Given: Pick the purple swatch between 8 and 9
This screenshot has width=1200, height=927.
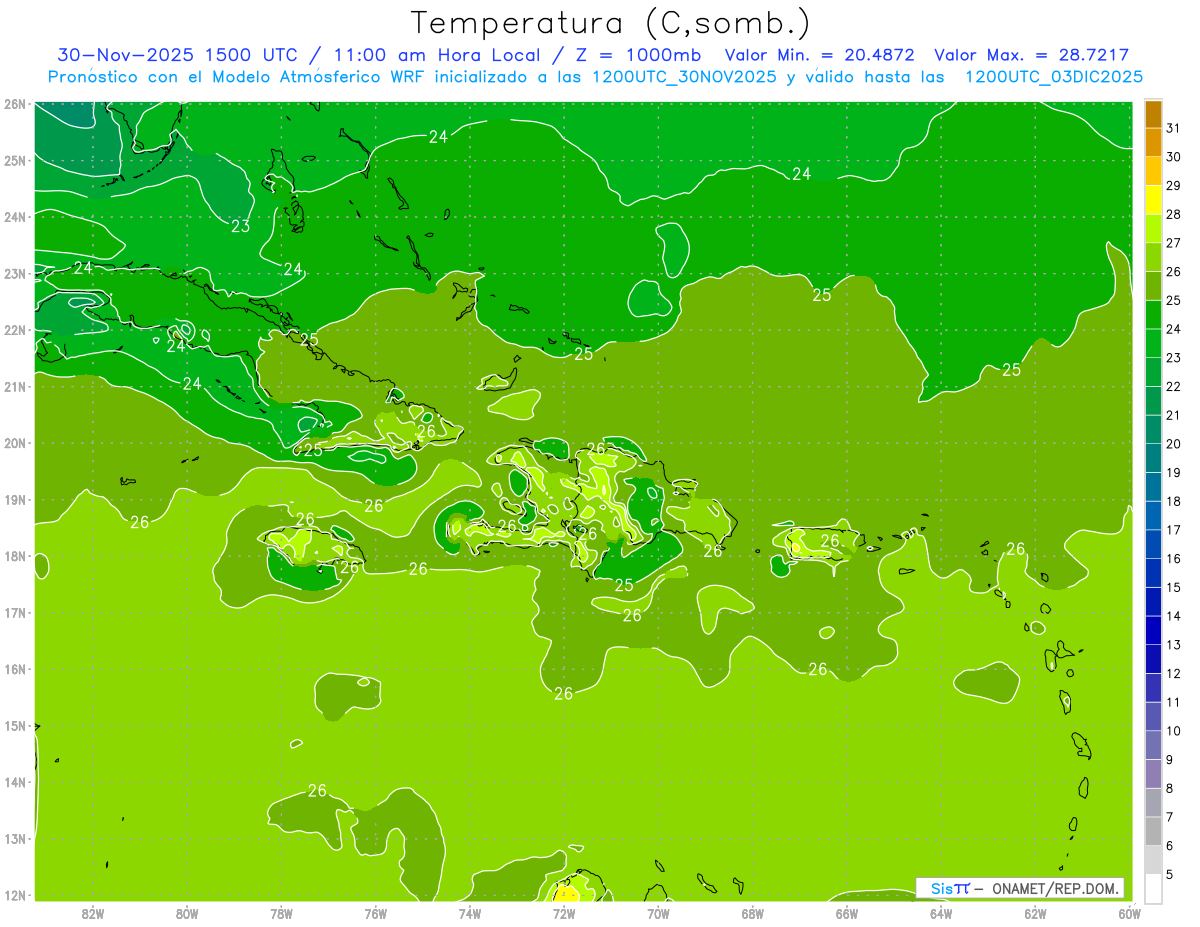Looking at the screenshot, I should coord(1153,774).
